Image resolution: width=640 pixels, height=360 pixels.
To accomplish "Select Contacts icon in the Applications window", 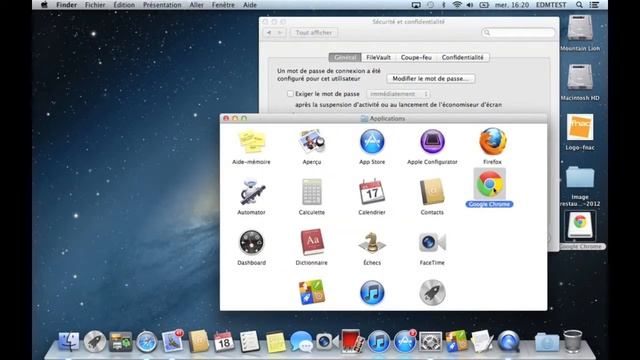I will (x=432, y=192).
